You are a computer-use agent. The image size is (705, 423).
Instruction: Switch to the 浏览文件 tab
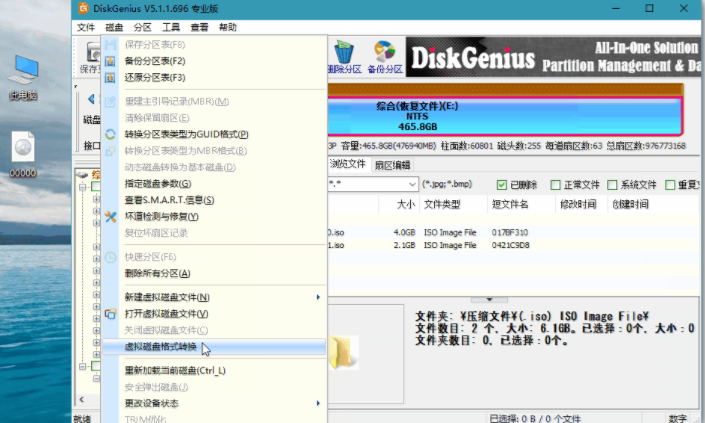[x=348, y=164]
